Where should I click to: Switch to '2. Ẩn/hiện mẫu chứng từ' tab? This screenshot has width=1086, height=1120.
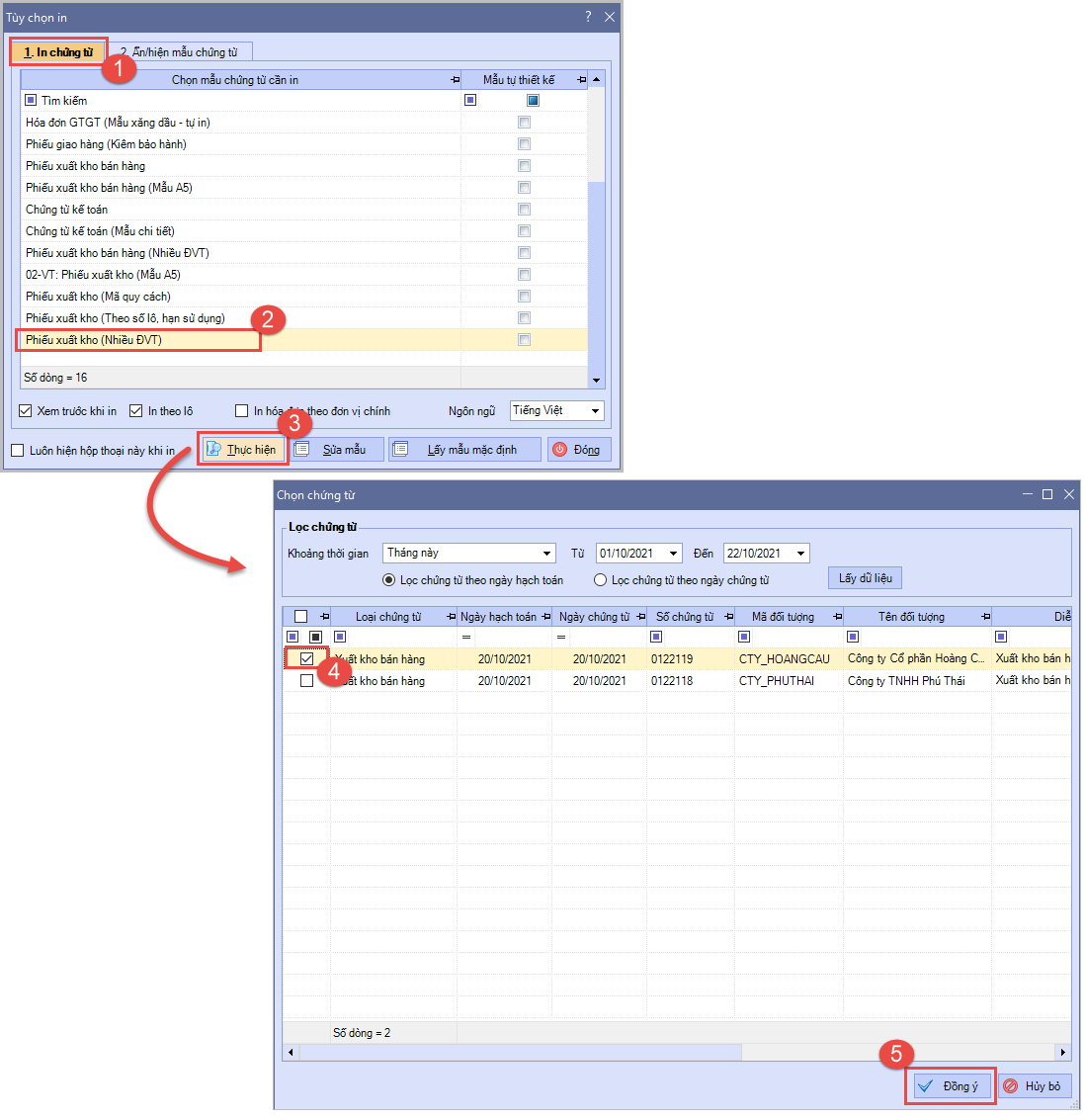pos(180,52)
